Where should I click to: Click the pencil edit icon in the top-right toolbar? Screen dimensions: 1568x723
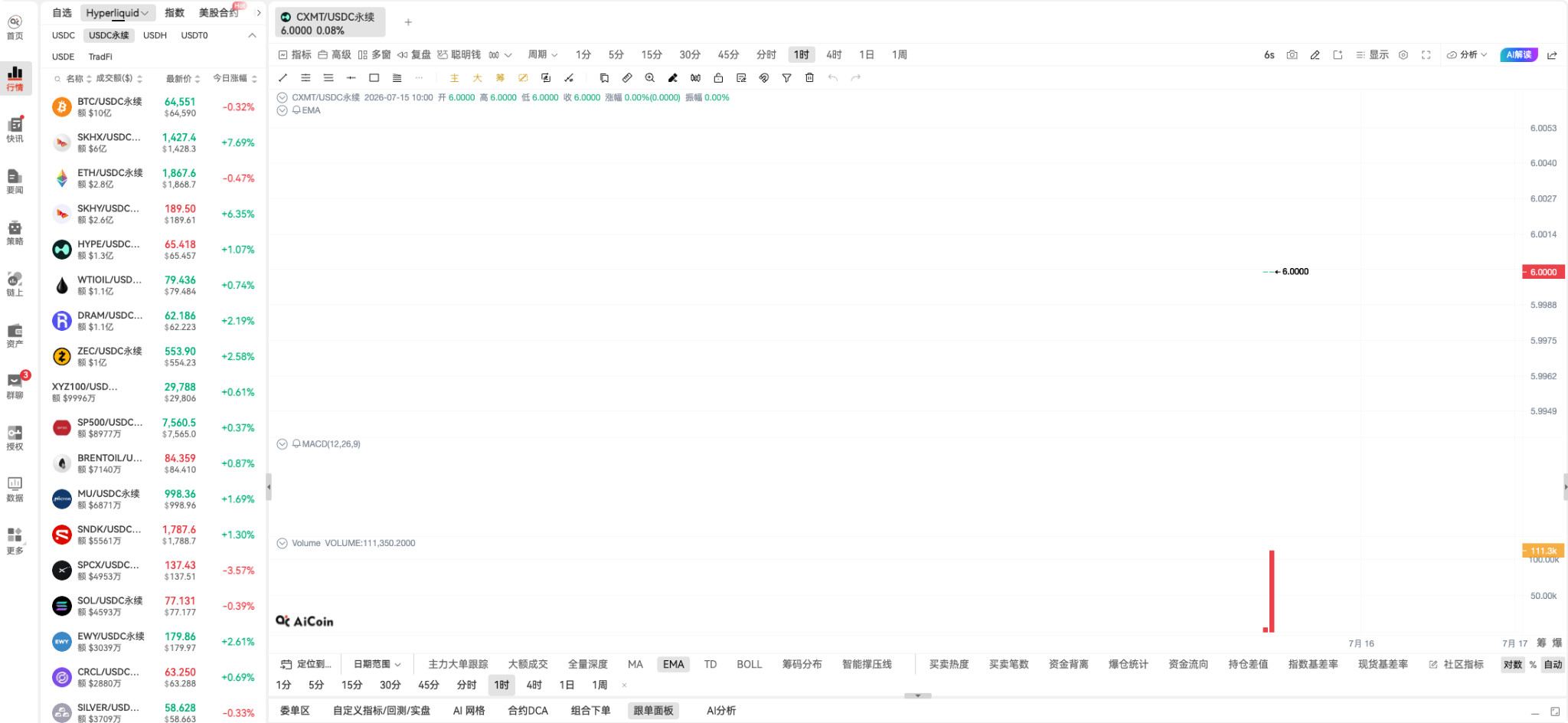[x=1315, y=54]
